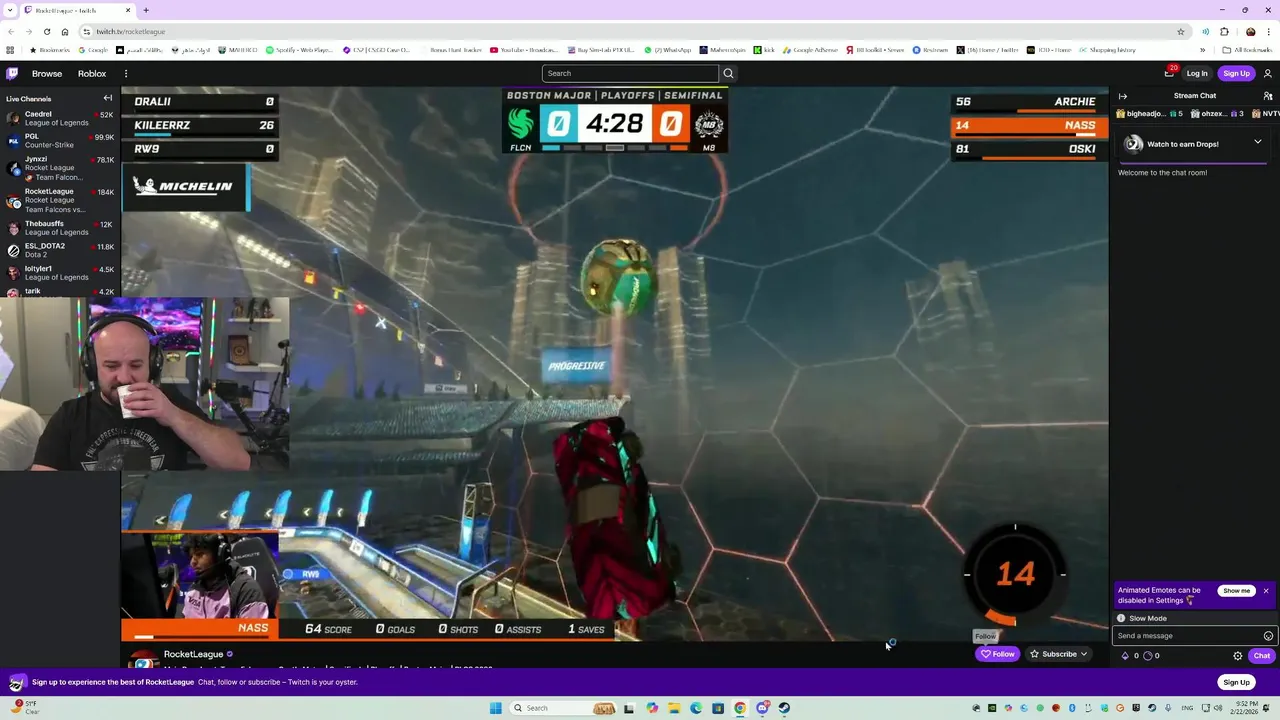This screenshot has width=1280, height=720.
Task: Open Steam from the taskbar
Action: pyautogui.click(x=784, y=708)
